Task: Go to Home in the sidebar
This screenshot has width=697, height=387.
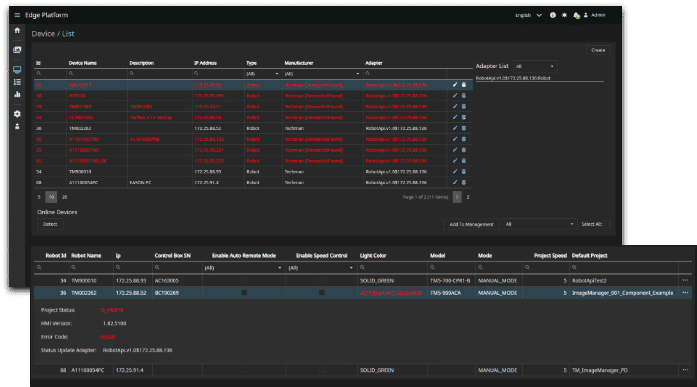Action: (17, 30)
